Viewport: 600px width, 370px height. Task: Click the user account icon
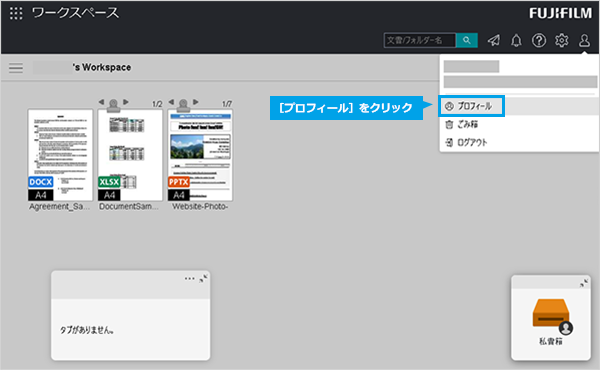pos(584,40)
